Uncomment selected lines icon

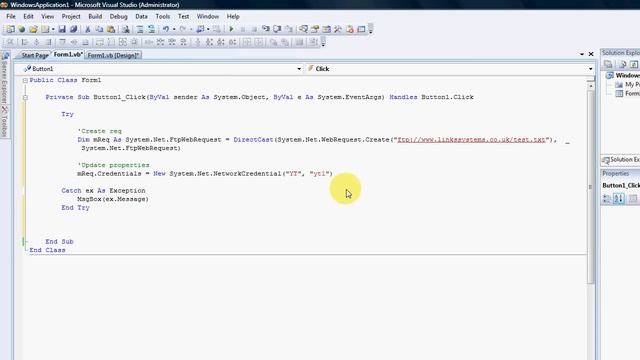click(151, 29)
